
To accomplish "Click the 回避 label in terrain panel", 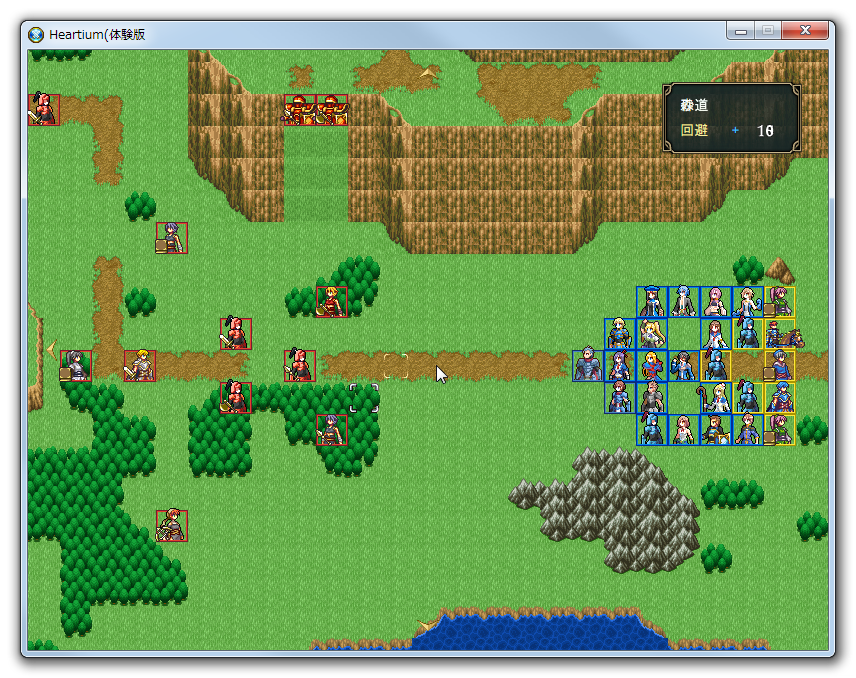I will click(x=694, y=130).
